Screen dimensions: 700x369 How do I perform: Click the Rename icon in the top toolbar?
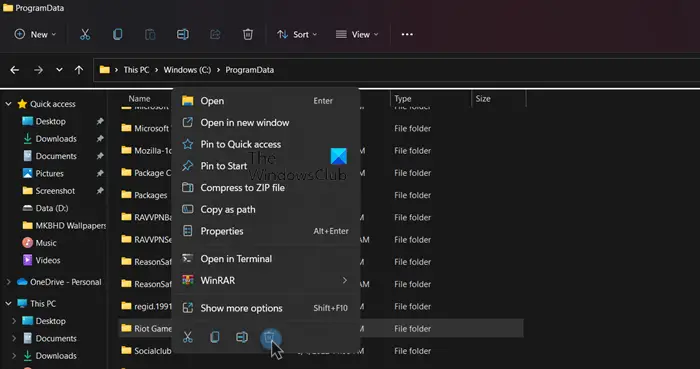coord(183,34)
